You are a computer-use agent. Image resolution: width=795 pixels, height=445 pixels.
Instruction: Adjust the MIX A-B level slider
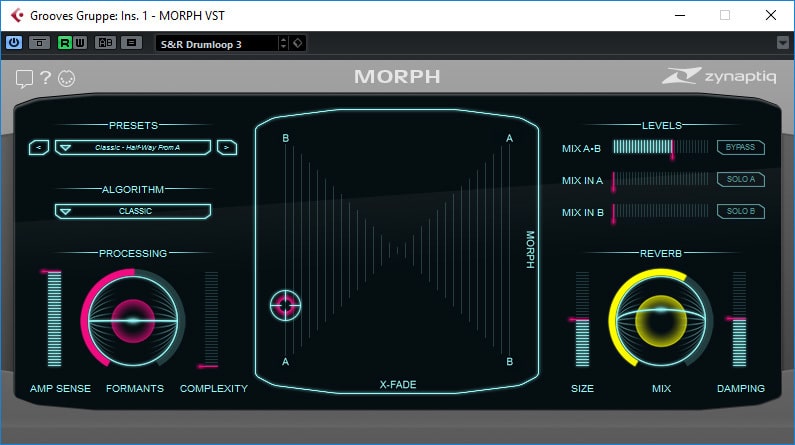[x=661, y=147]
